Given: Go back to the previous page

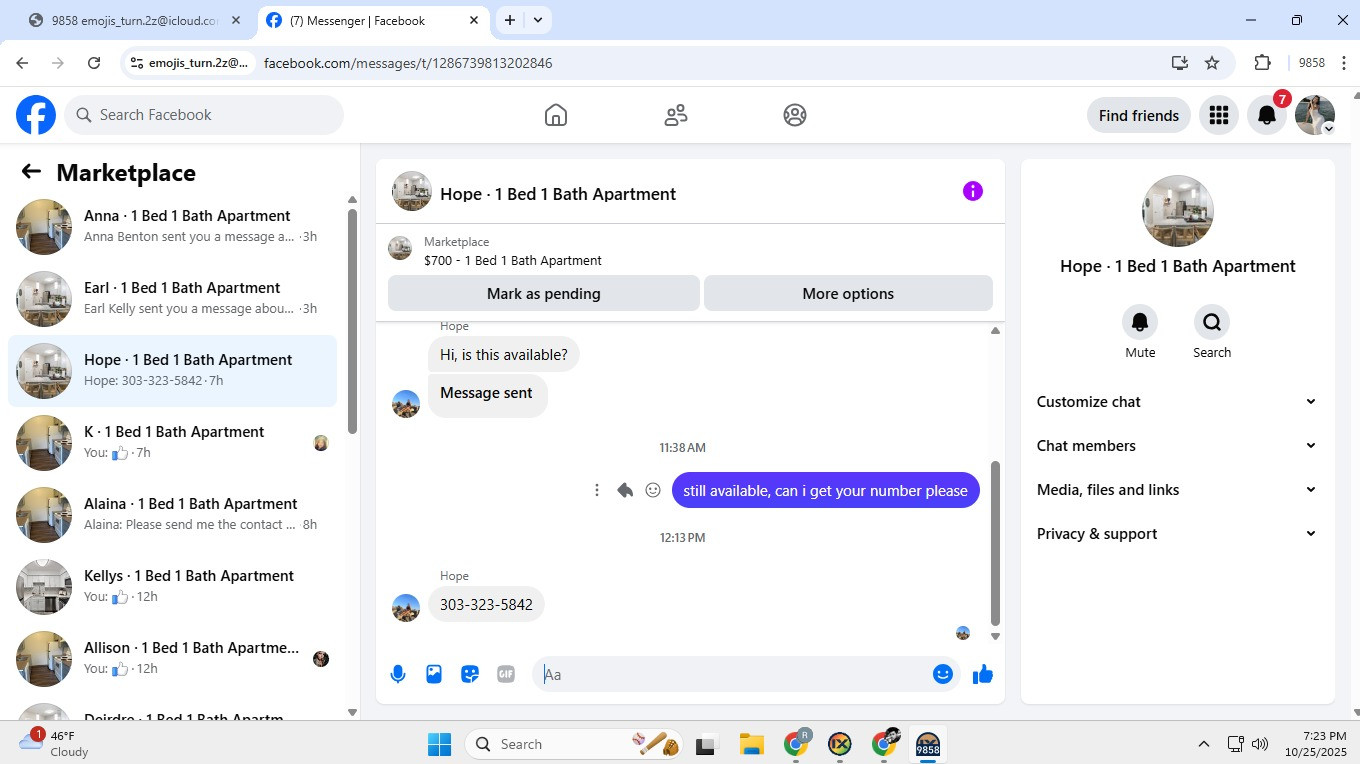Looking at the screenshot, I should point(22,63).
